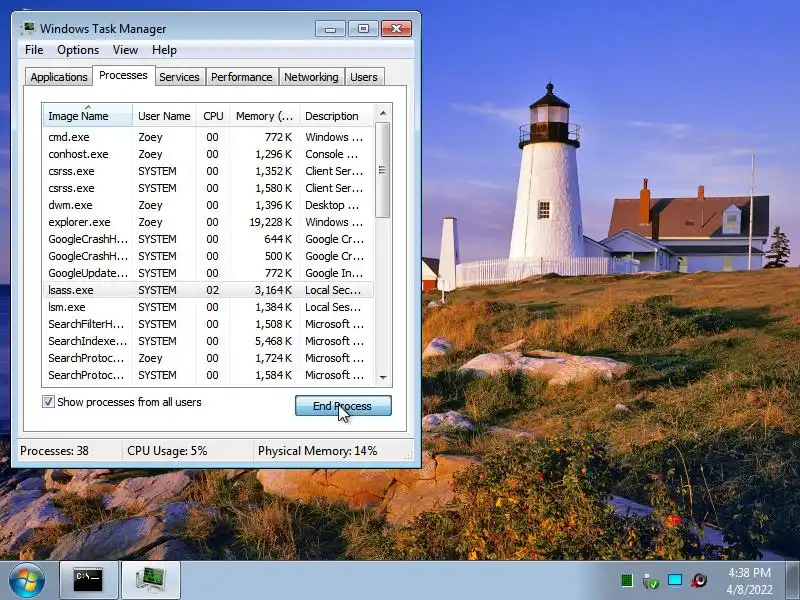Click the blue monitor network tray icon
This screenshot has width=800, height=600.
(675, 580)
